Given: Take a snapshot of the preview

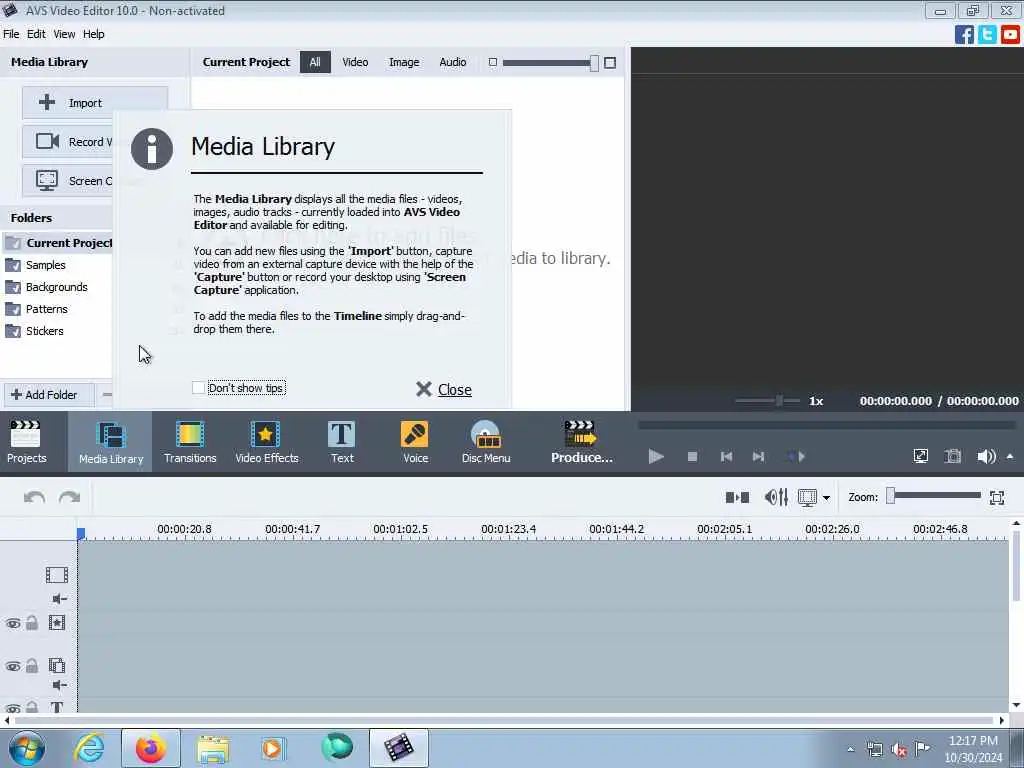Looking at the screenshot, I should [953, 456].
